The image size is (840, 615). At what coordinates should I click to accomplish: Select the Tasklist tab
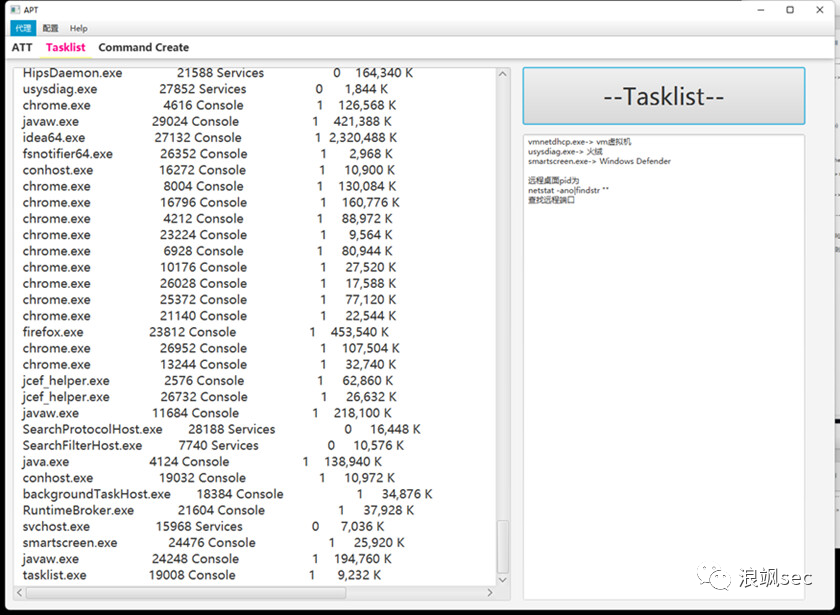[x=65, y=47]
